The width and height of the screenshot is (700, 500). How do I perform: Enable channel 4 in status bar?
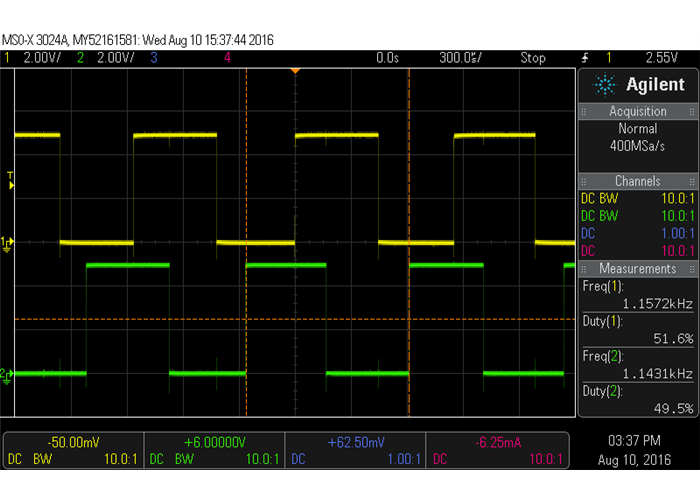tap(228, 58)
